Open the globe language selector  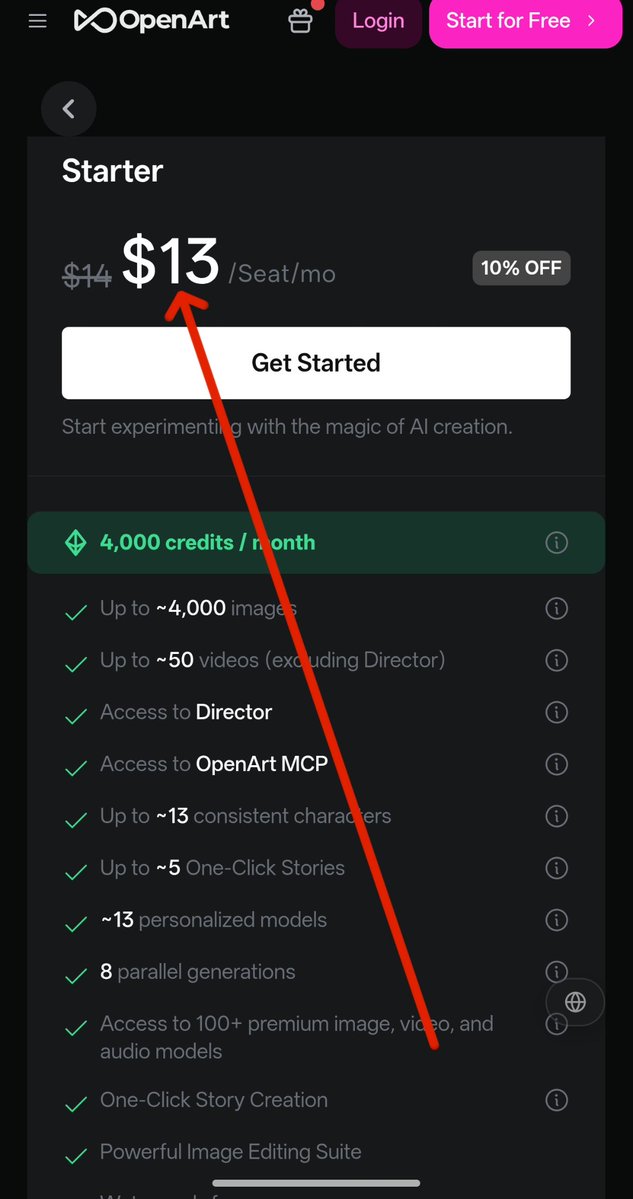pos(576,1002)
